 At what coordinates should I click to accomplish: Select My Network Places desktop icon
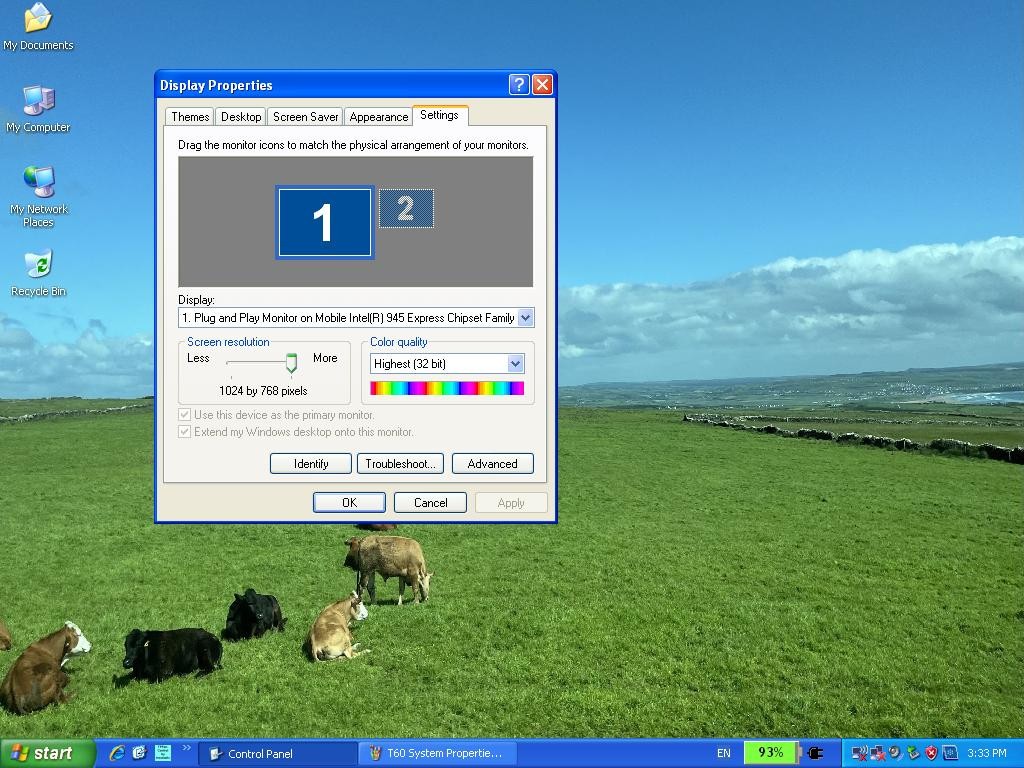coord(39,196)
